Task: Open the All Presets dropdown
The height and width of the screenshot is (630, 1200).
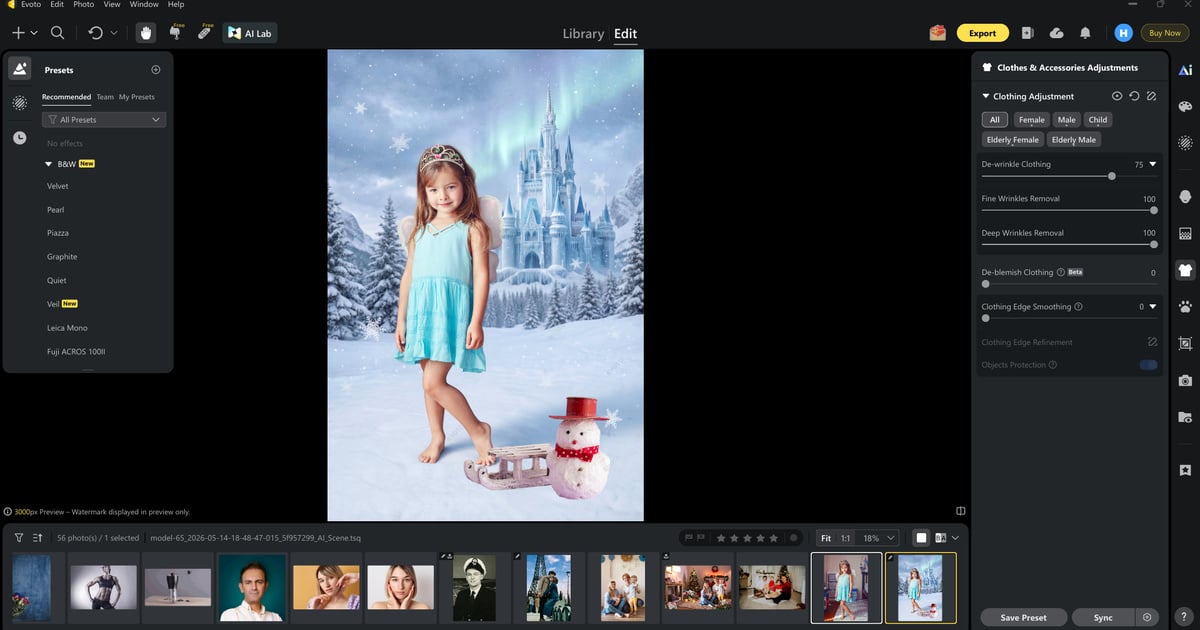Action: (104, 120)
